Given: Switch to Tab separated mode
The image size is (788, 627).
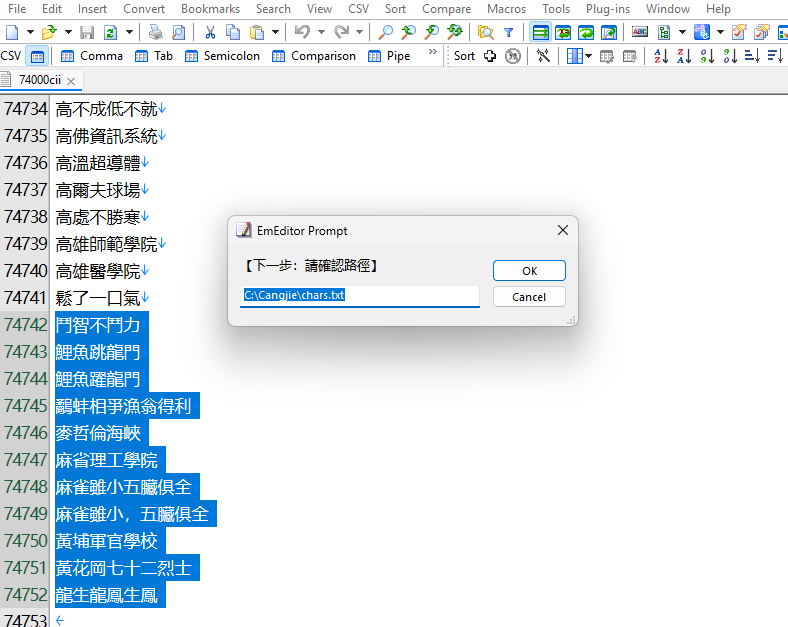Looking at the screenshot, I should pyautogui.click(x=154, y=56).
